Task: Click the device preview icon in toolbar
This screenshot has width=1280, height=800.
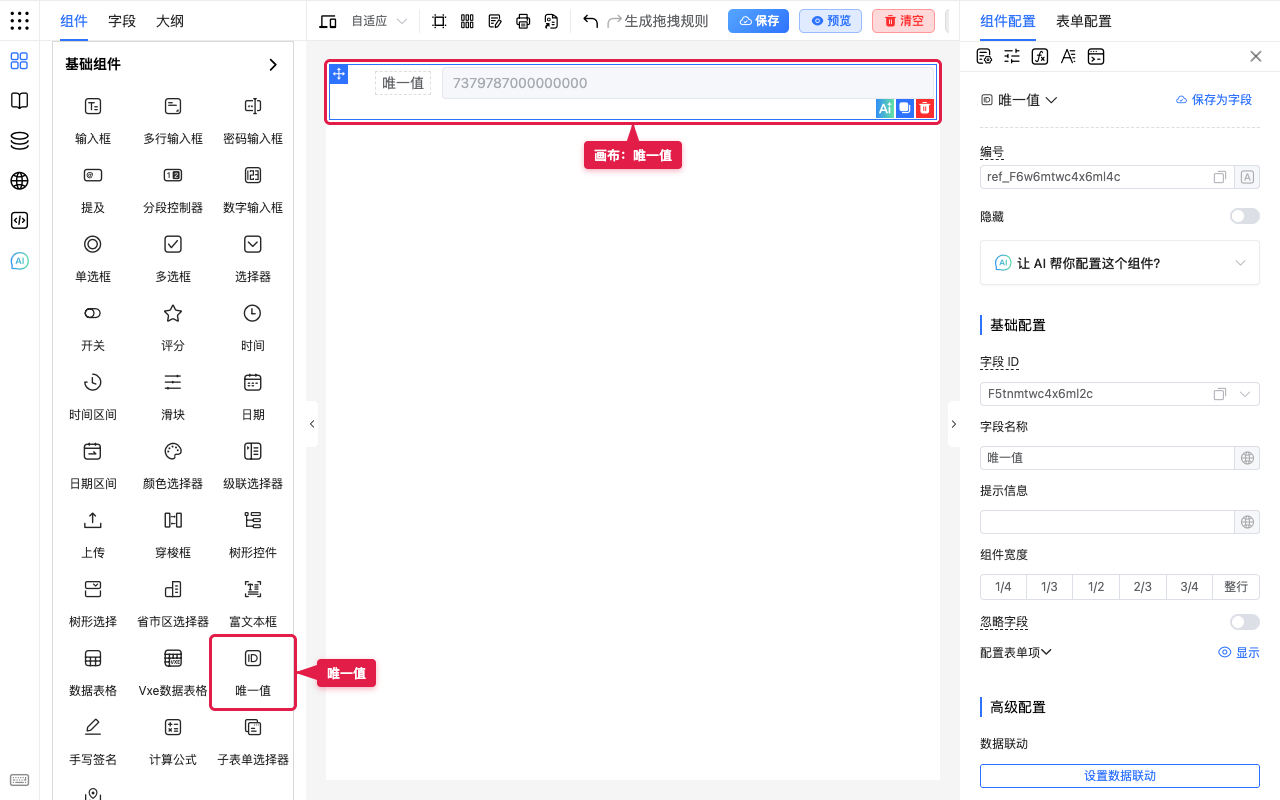Action: 328,21
